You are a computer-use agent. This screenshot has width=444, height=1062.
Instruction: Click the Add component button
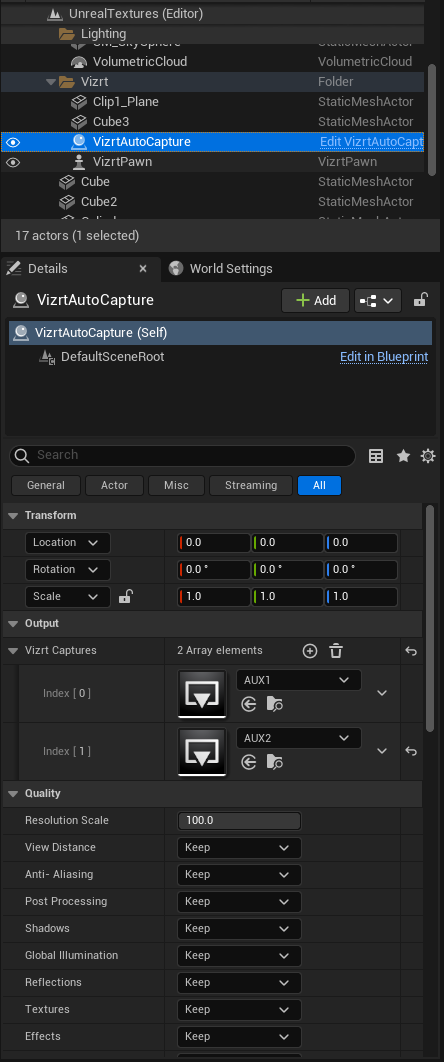315,300
